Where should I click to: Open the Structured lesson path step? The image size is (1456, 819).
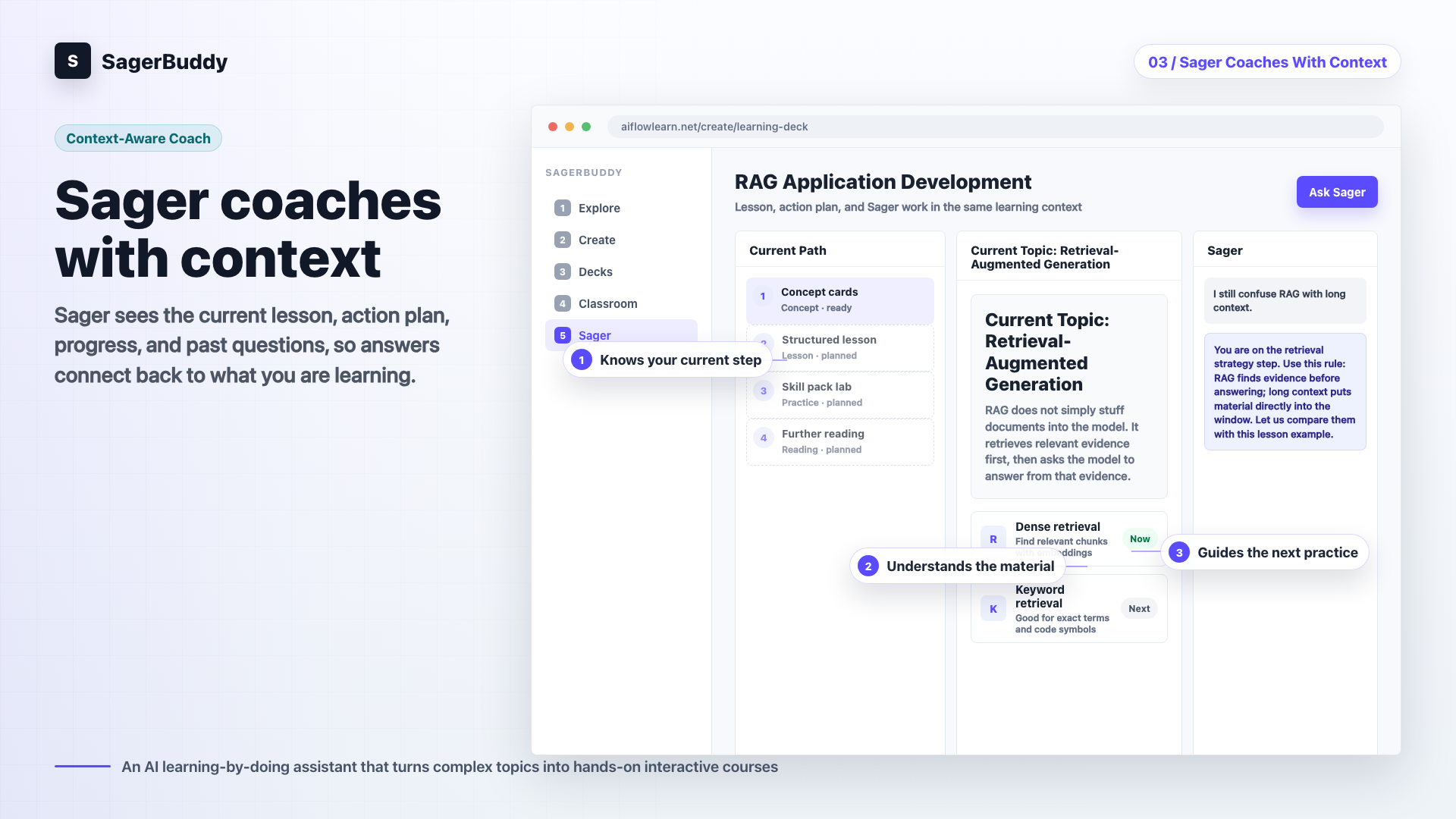click(840, 348)
